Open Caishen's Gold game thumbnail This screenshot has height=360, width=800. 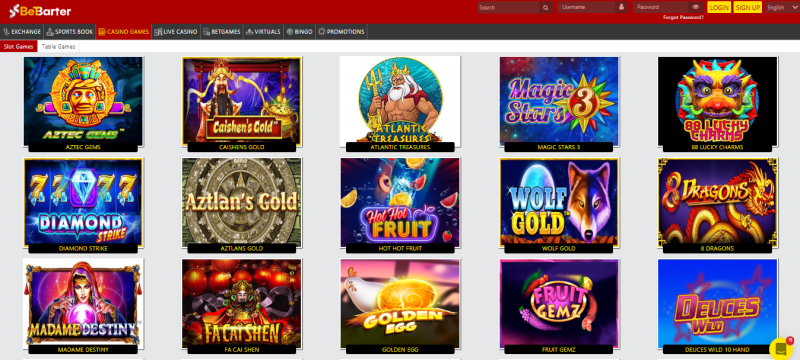click(241, 100)
